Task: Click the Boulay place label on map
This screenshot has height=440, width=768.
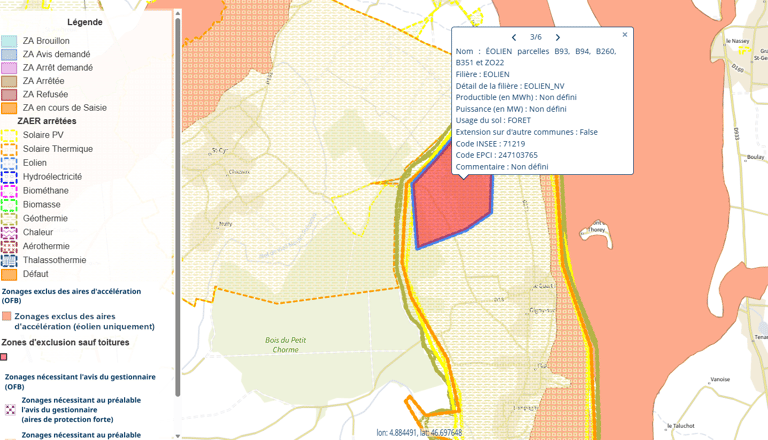Action: pos(755,157)
